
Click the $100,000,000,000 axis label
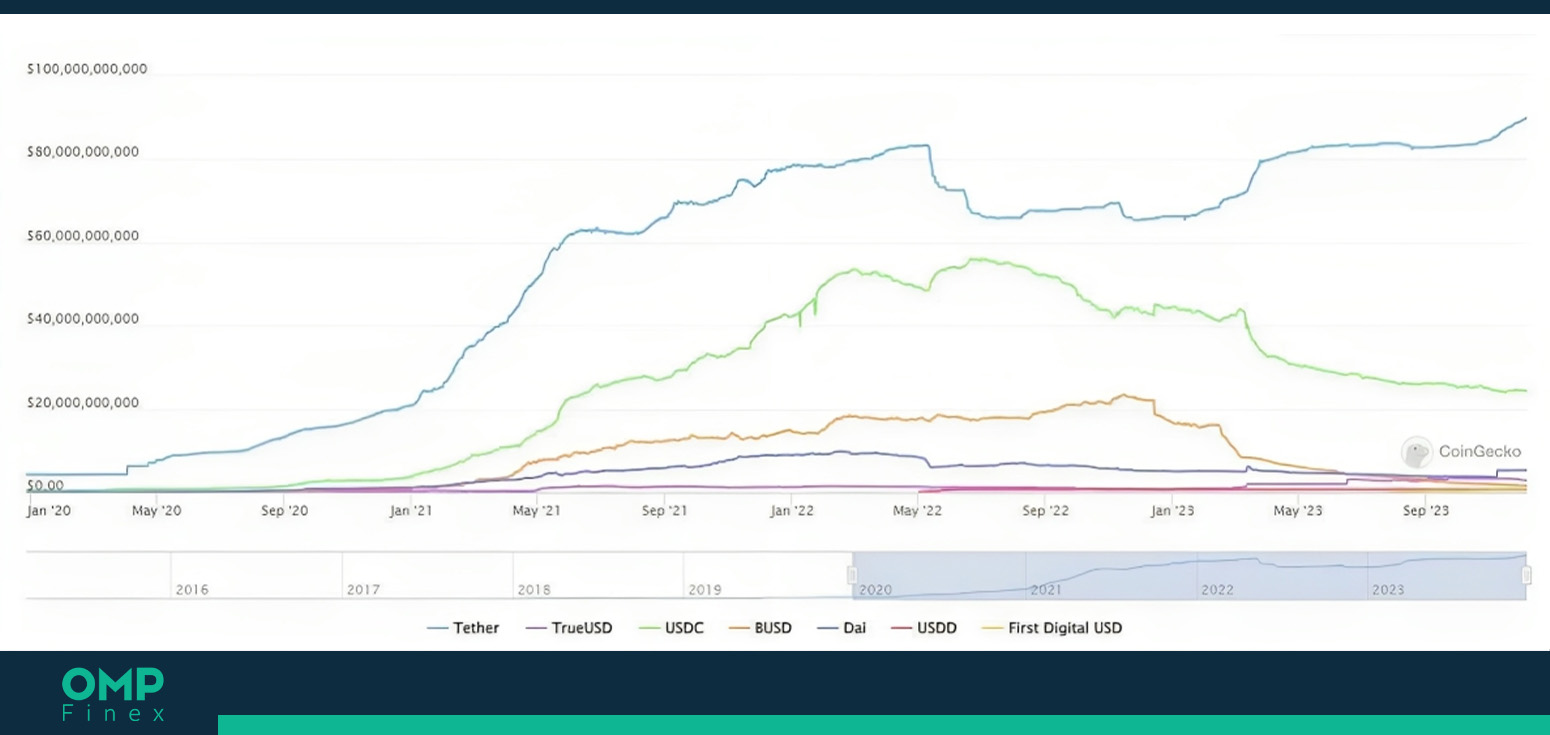[x=87, y=69]
